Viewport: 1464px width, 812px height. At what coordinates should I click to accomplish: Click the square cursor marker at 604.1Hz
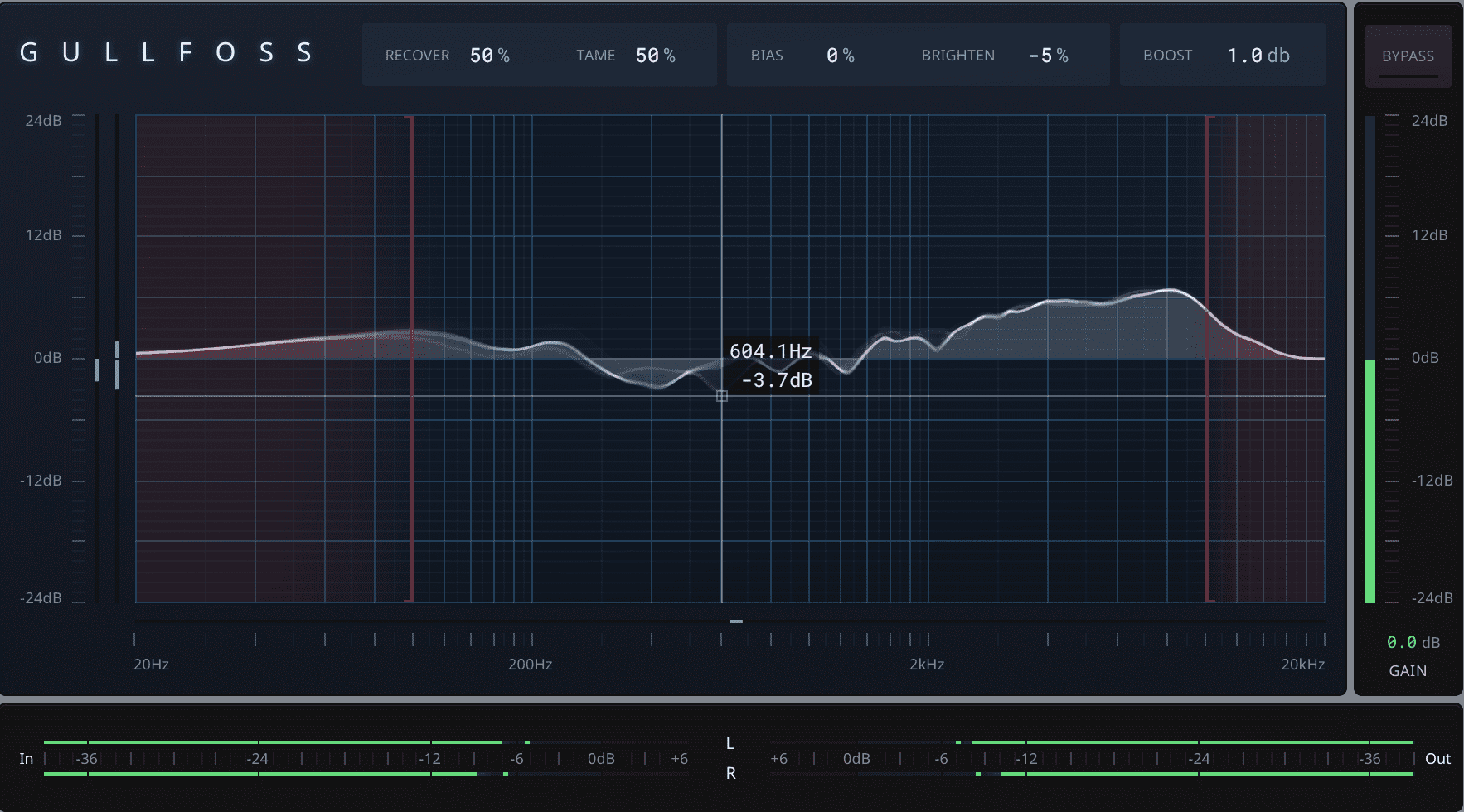(722, 396)
